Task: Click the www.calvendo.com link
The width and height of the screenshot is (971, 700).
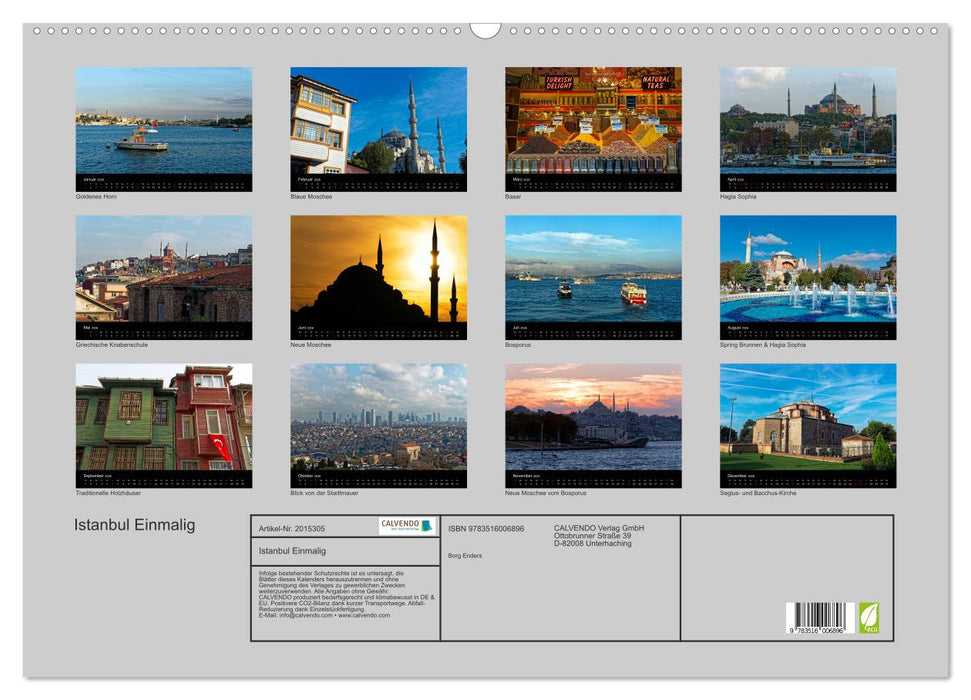Action: tap(367, 614)
